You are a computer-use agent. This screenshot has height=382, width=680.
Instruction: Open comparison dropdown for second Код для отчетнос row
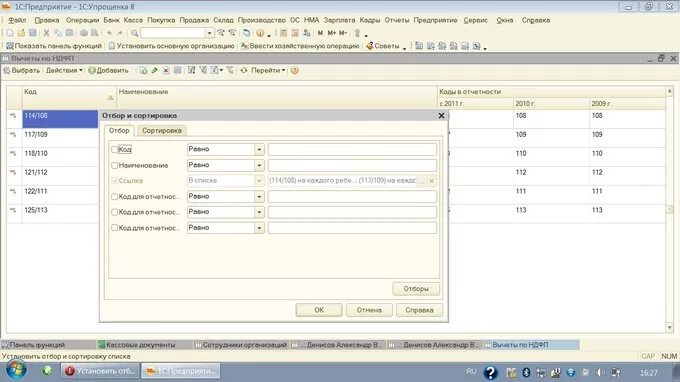[x=259, y=212]
